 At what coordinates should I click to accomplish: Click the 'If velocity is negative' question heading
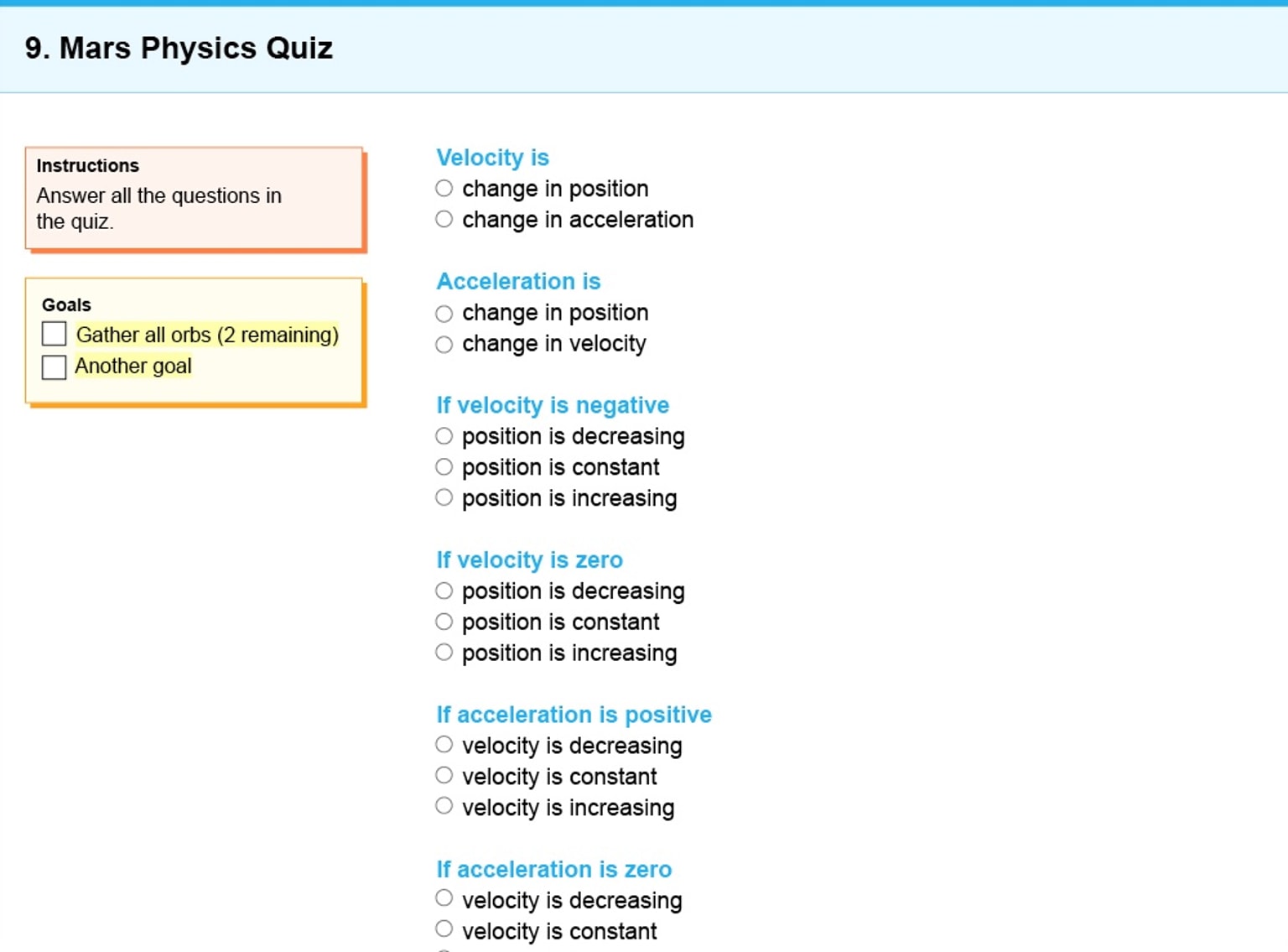(552, 405)
